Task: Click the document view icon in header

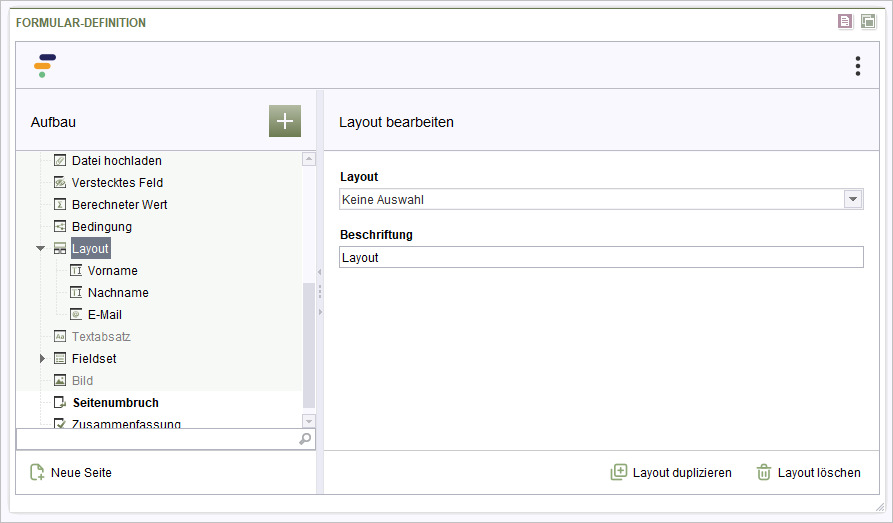Action: point(845,22)
